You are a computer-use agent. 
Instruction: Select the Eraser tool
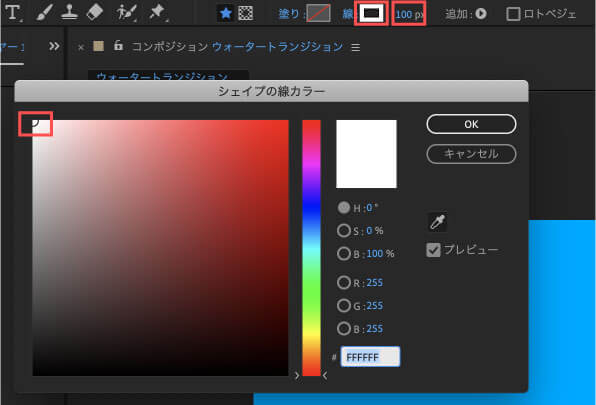coord(94,12)
